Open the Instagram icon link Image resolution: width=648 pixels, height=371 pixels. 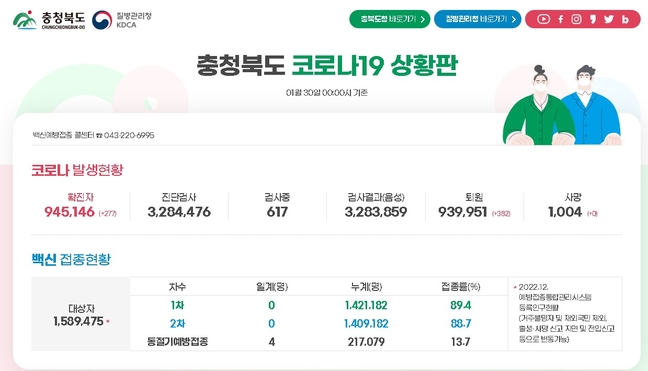577,19
